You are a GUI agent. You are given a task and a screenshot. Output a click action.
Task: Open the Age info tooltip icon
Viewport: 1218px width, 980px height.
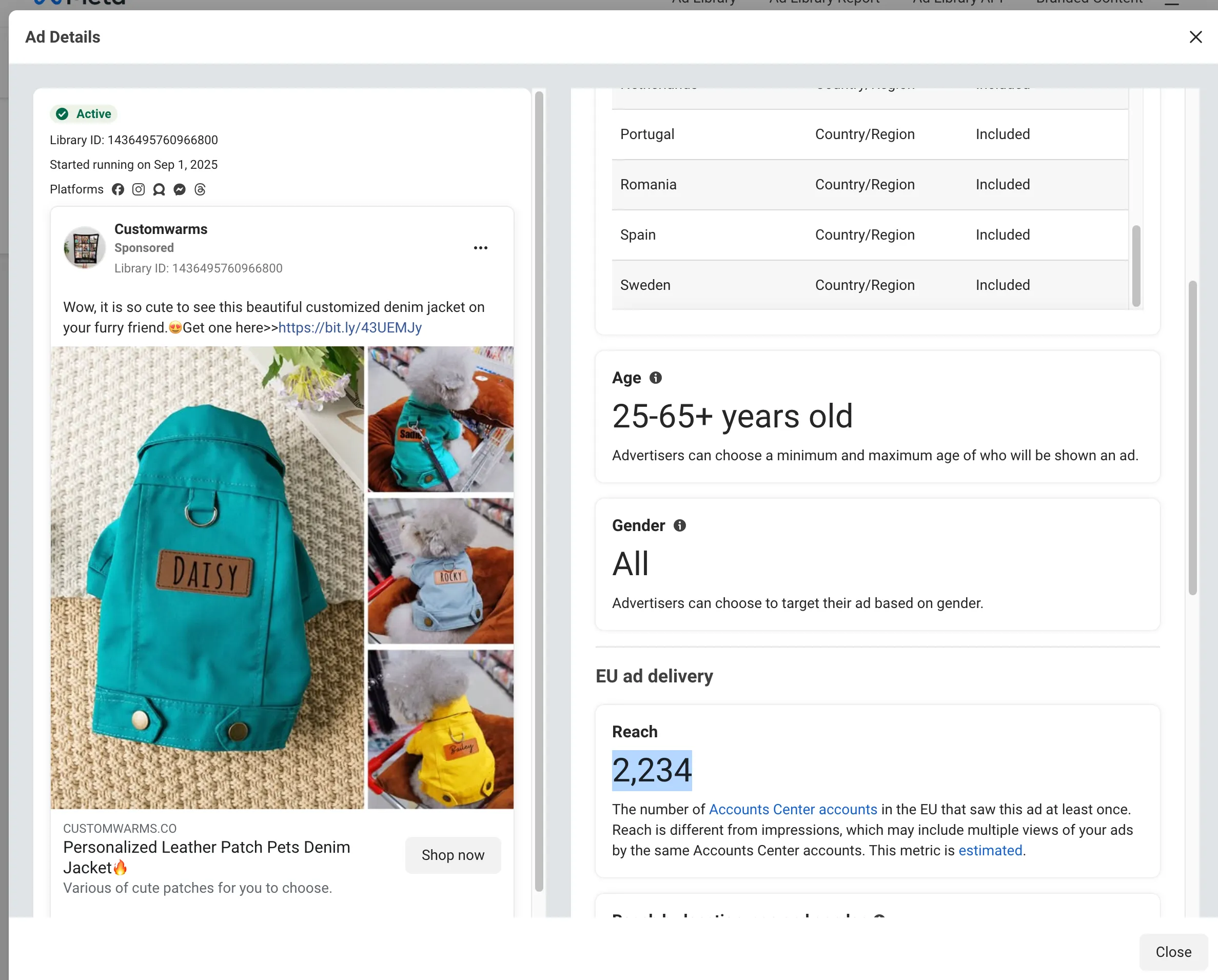coord(655,378)
